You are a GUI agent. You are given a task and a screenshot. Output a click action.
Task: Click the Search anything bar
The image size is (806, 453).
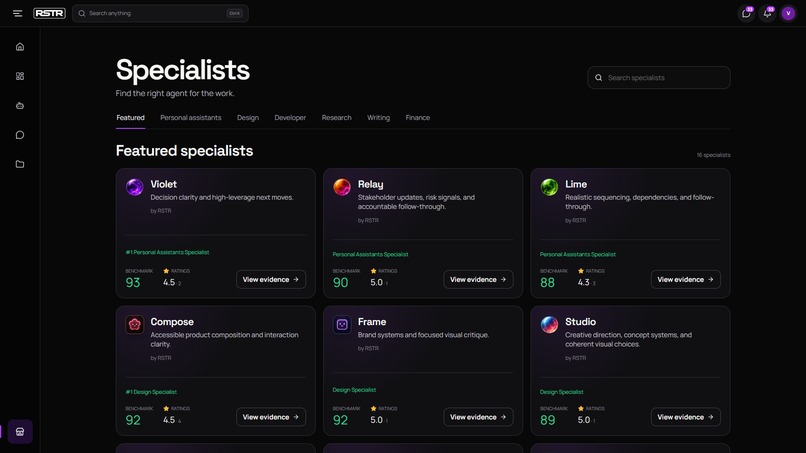[x=160, y=13]
